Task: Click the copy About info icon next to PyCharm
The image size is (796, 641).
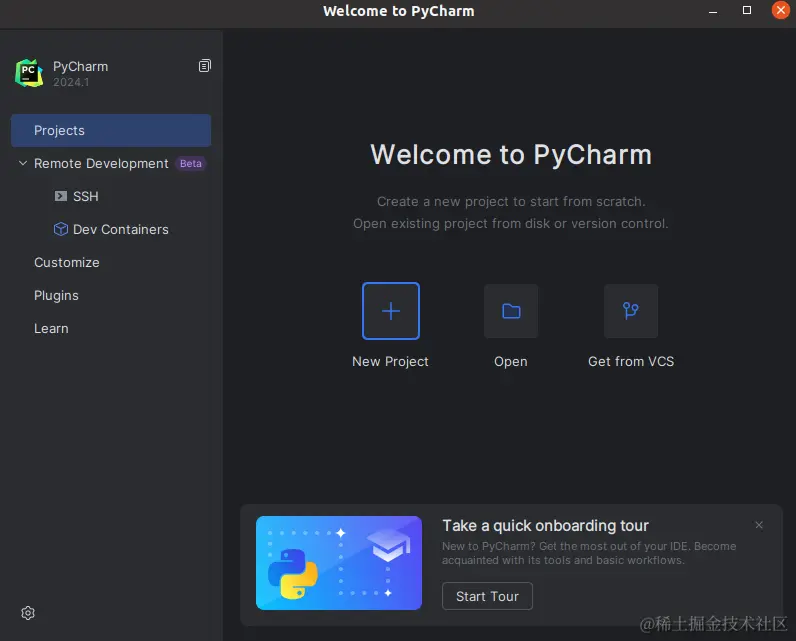Action: point(205,65)
